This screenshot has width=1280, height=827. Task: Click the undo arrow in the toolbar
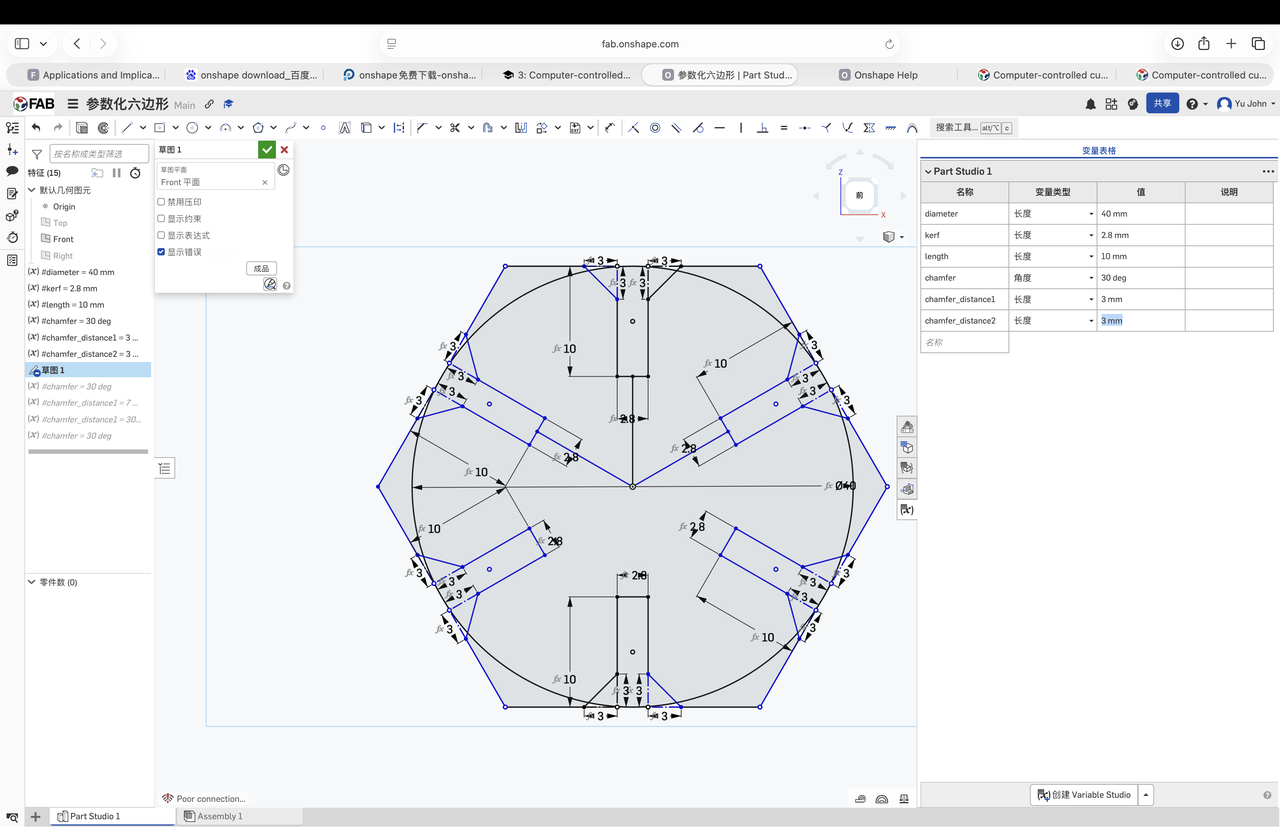coord(36,128)
